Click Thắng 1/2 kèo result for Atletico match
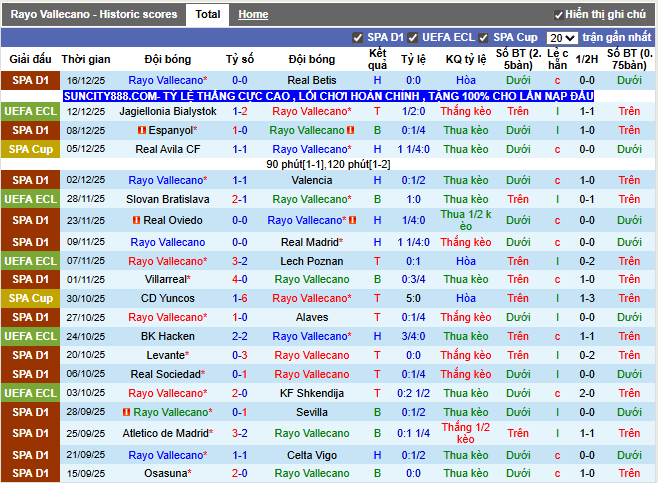Viewport: 658px width, 483px height. pos(466,433)
